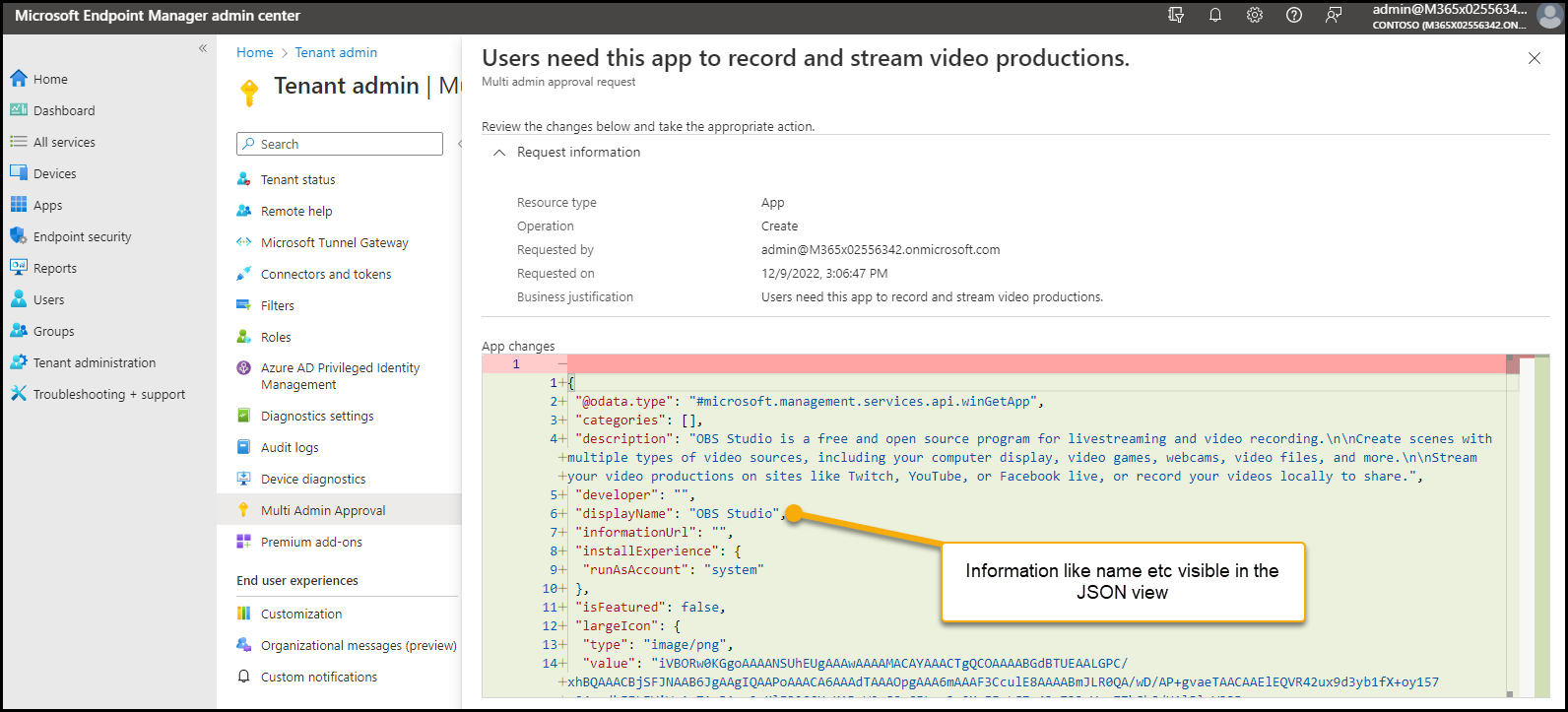Click the Resource type value App
This screenshot has height=712, width=1568.
click(x=773, y=202)
